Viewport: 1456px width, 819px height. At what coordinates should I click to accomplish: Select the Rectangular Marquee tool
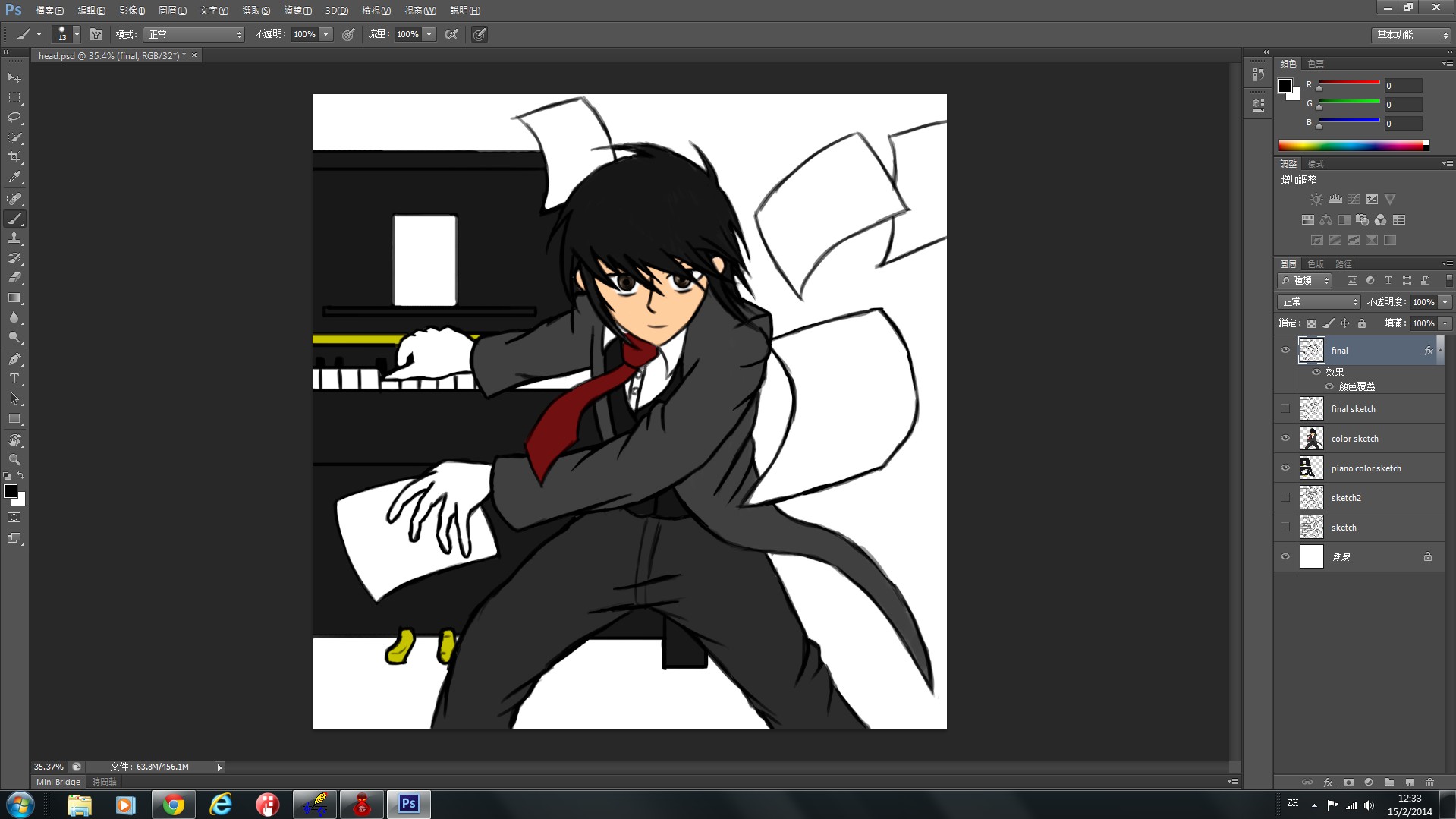(14, 98)
